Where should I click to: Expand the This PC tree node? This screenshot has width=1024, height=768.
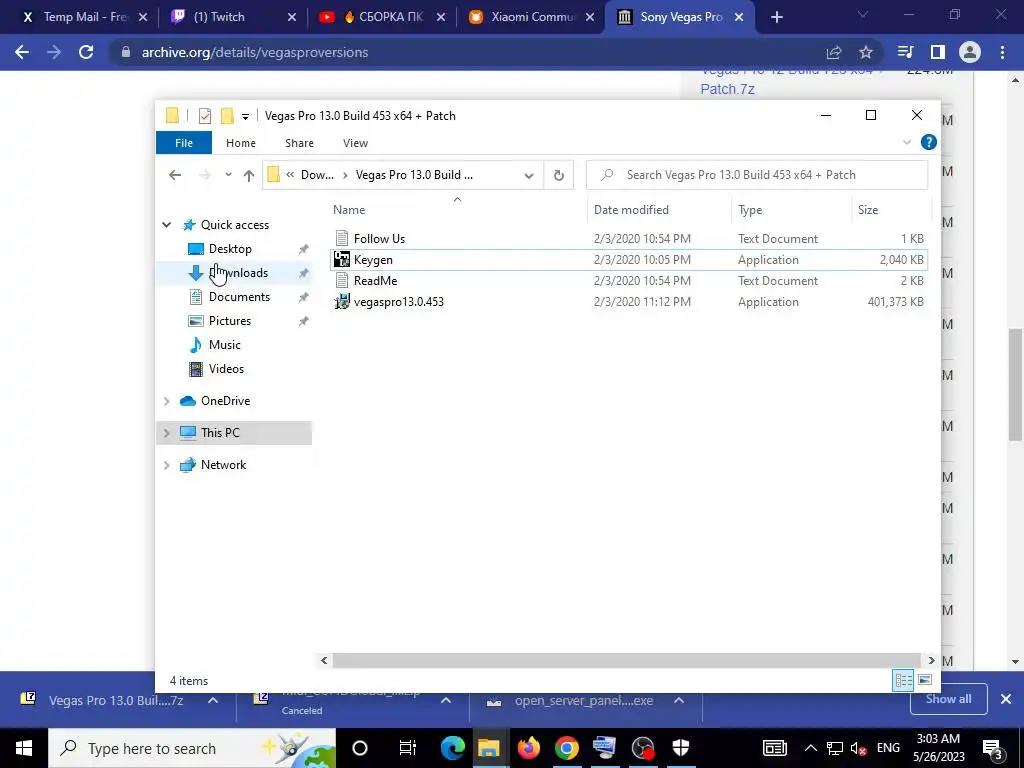click(x=167, y=432)
